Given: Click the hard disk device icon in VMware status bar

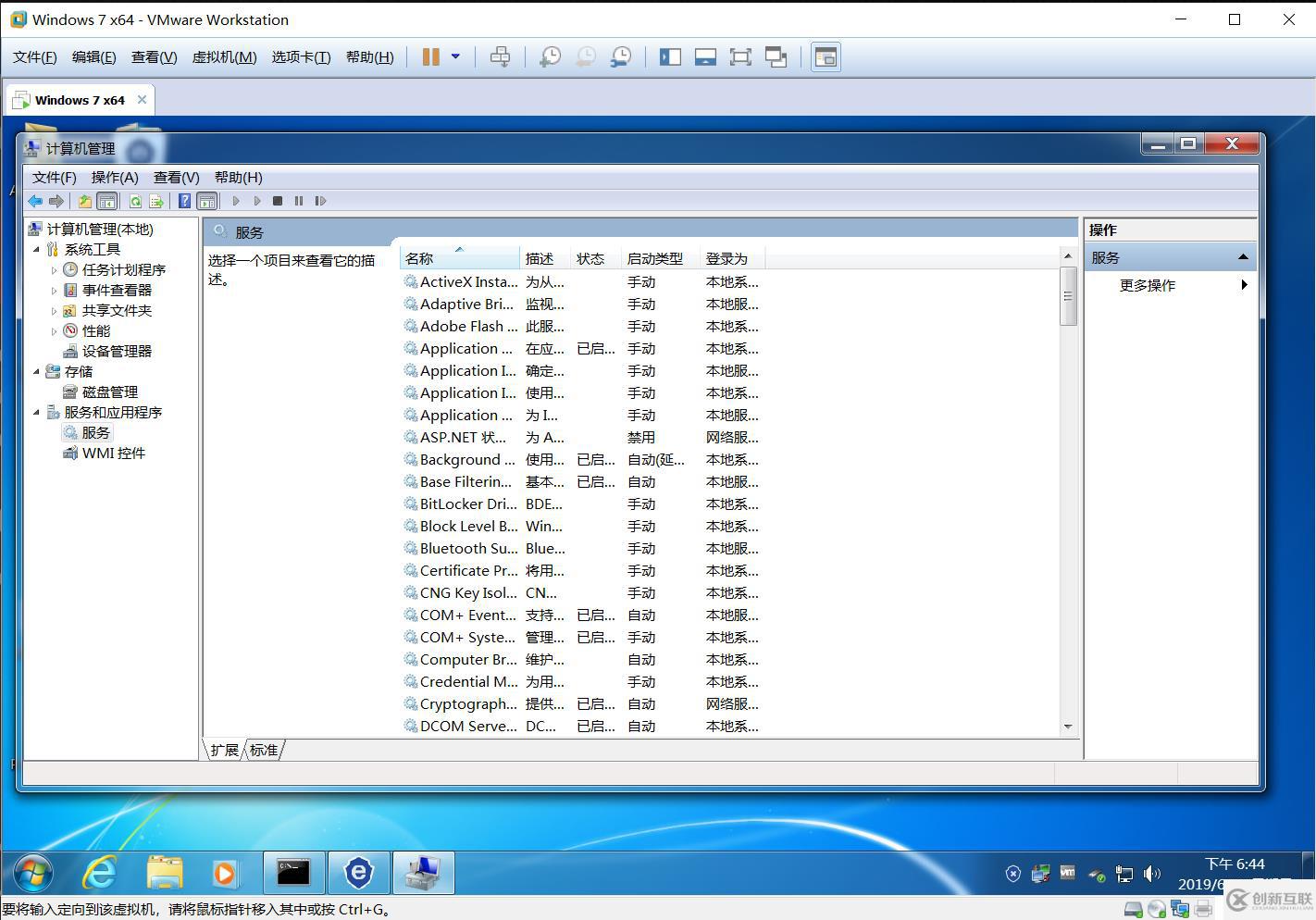Looking at the screenshot, I should [x=1134, y=909].
